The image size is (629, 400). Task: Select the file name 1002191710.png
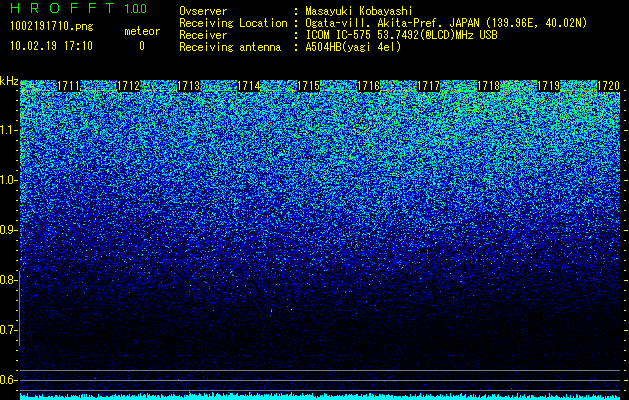click(52, 27)
